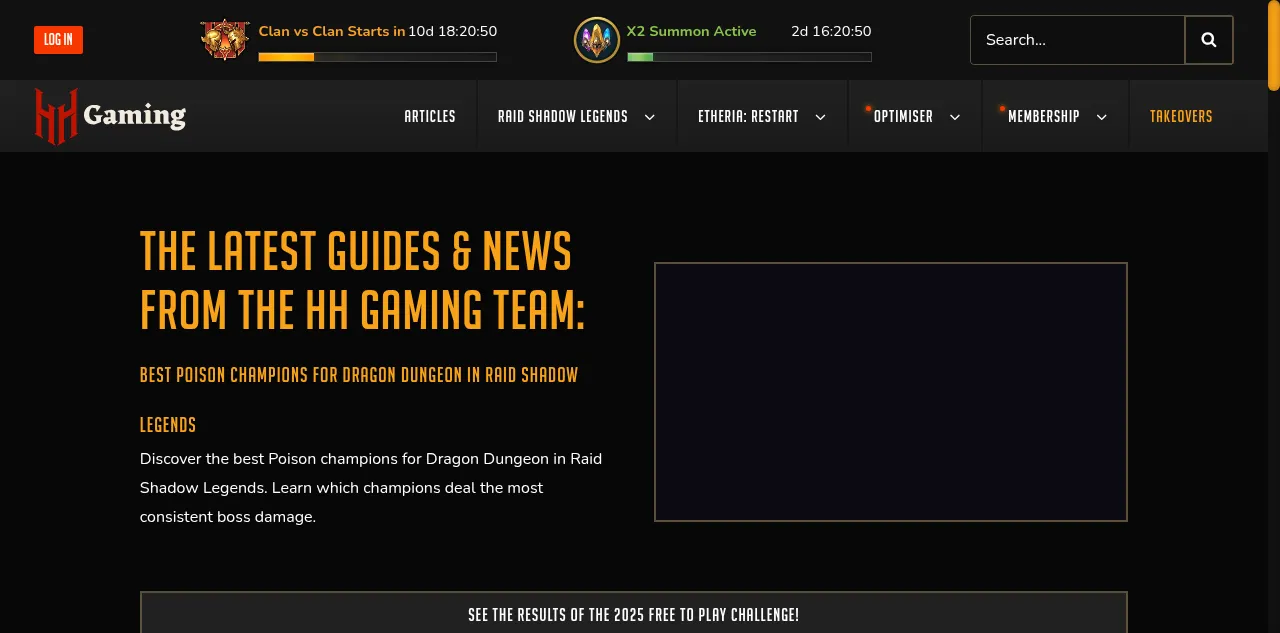Open the Optimiser menu
This screenshot has height=633, width=1280.
coord(903,116)
